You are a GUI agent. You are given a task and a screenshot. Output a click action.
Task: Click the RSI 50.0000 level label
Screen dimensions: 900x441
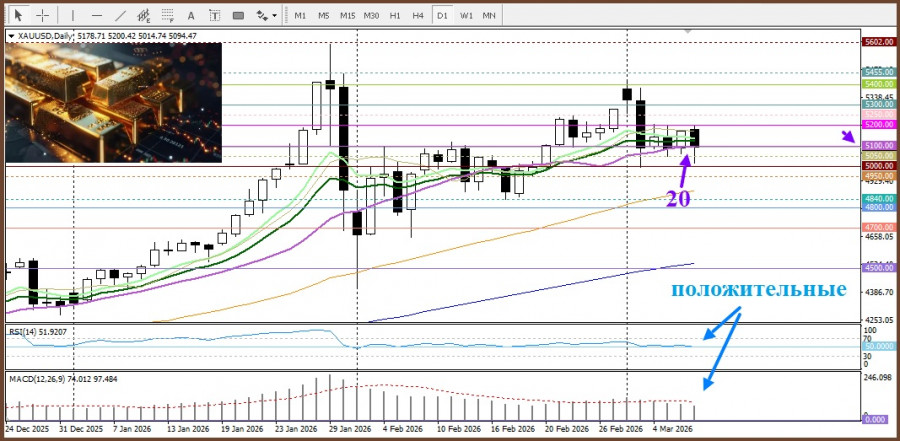pos(880,347)
